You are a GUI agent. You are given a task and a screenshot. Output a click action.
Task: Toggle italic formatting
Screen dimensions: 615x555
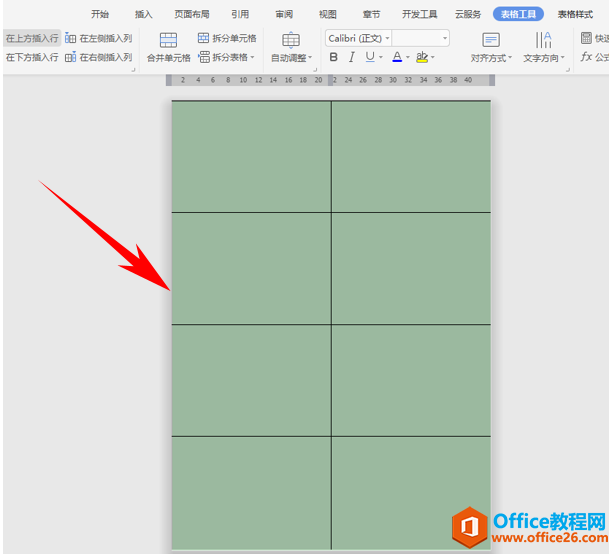352,57
